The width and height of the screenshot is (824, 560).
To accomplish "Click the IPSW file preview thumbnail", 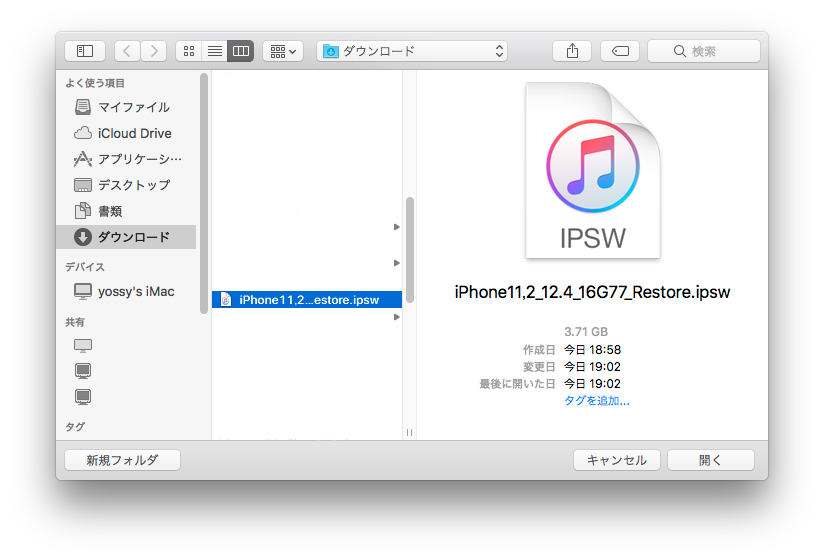I will [x=593, y=170].
